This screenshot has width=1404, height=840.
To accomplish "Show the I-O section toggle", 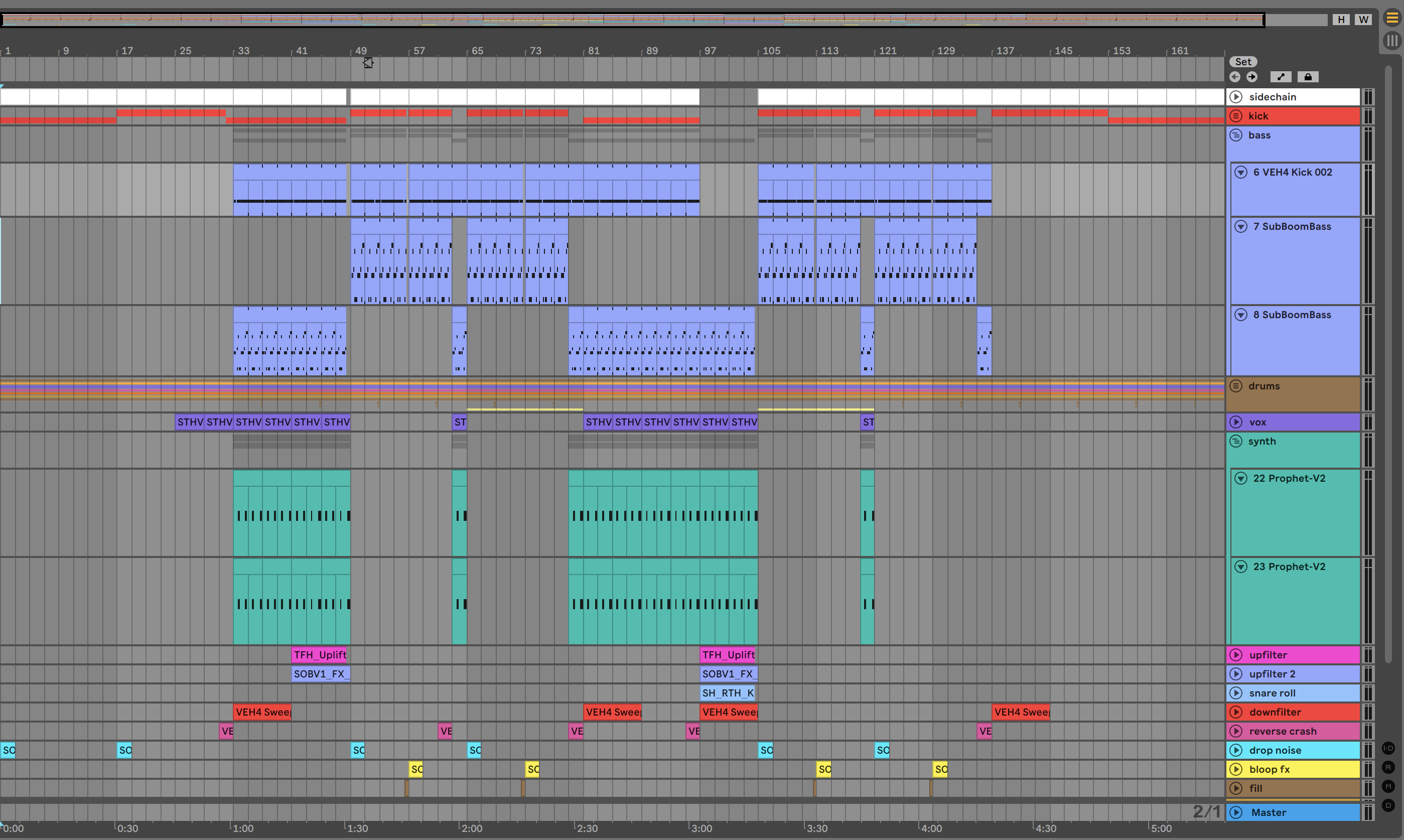I will [1388, 748].
